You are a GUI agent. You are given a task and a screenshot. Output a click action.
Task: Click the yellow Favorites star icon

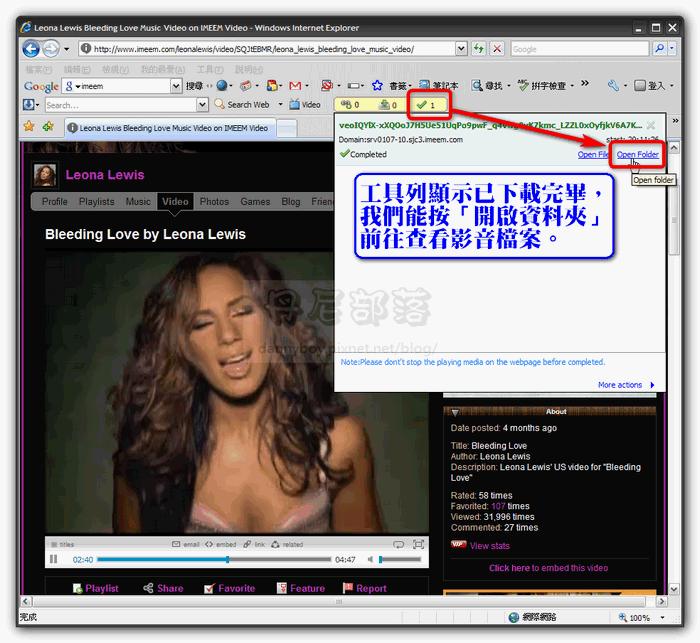29,127
